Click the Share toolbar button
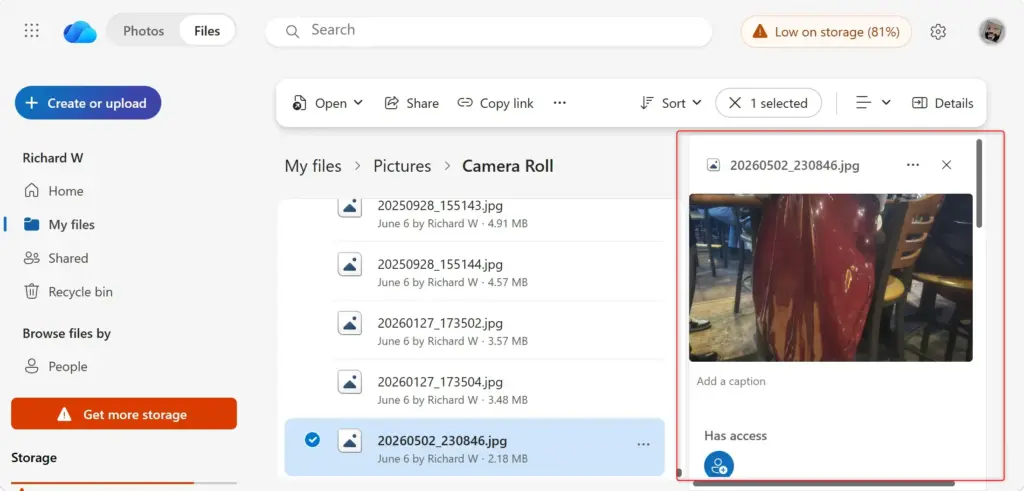Viewport: 1024px width, 491px height. click(411, 103)
